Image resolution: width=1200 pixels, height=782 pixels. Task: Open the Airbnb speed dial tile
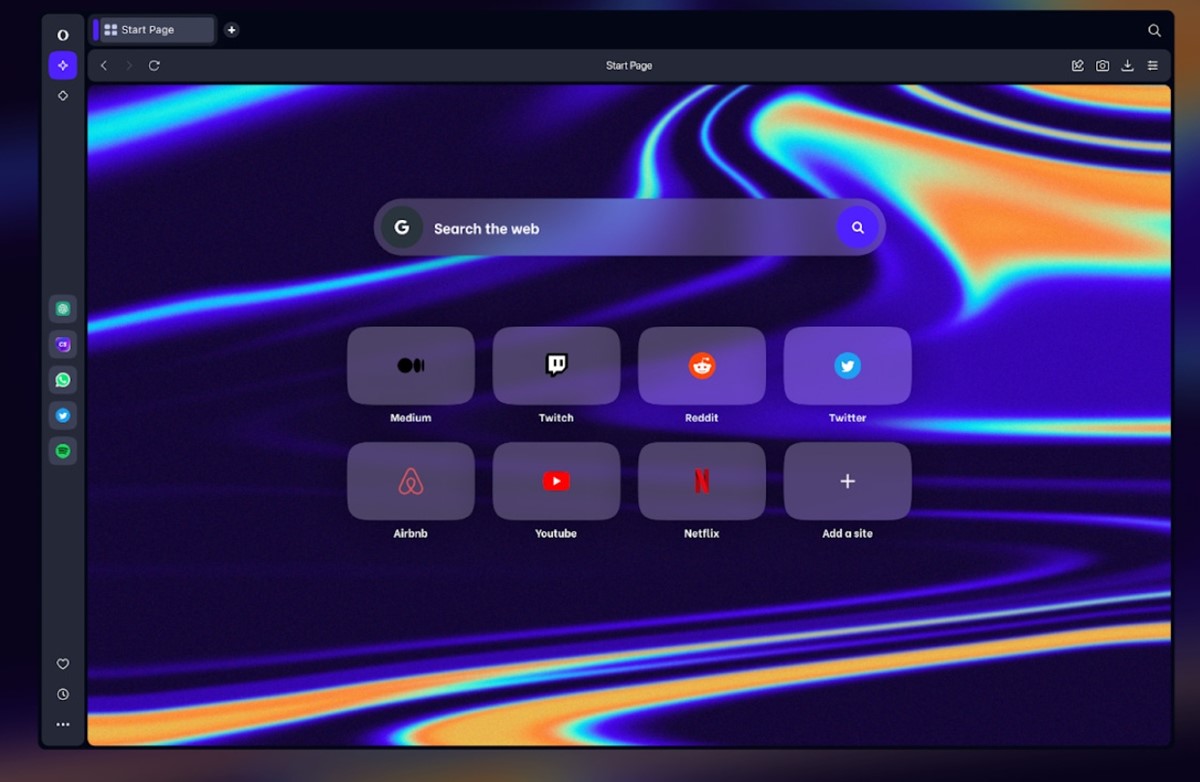coord(411,481)
